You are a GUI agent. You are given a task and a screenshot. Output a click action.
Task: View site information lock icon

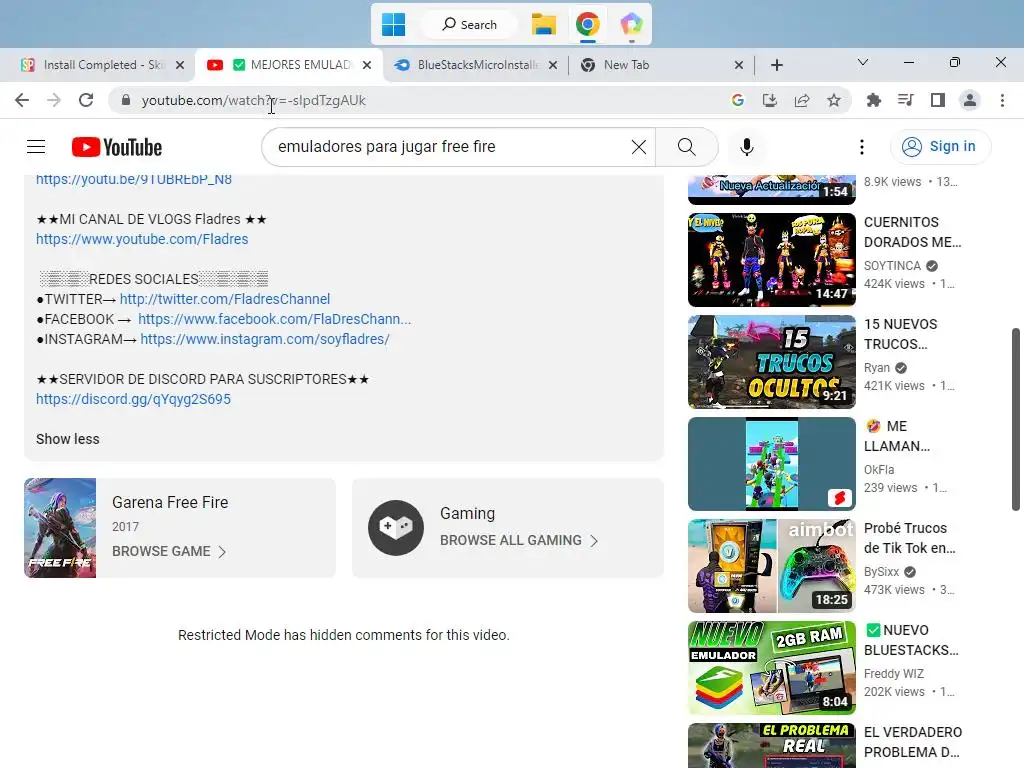(126, 100)
